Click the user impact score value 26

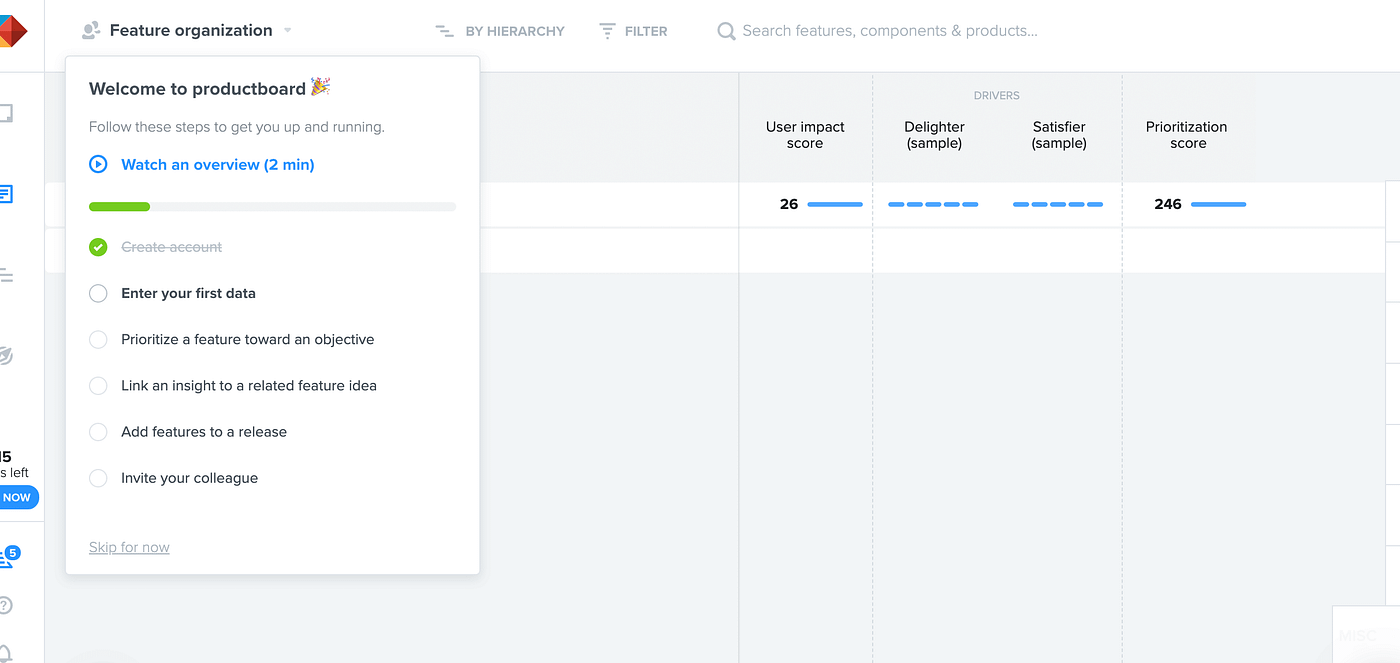[789, 204]
